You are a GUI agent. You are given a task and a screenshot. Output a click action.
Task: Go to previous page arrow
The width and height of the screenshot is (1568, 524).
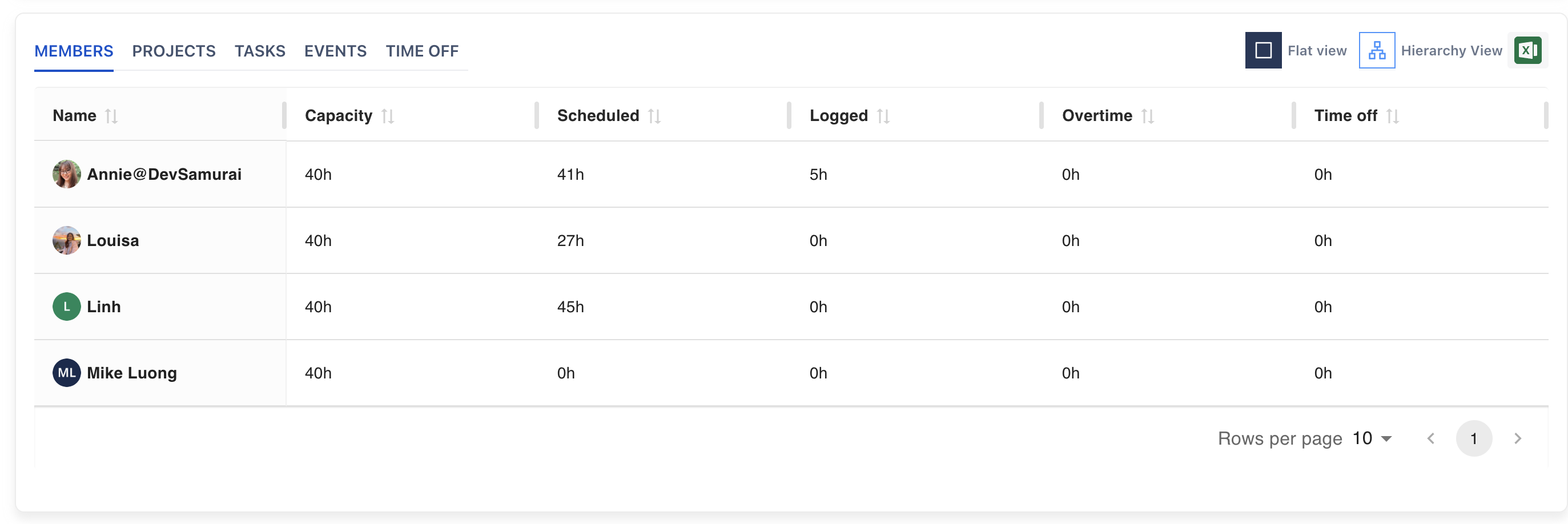(x=1431, y=438)
